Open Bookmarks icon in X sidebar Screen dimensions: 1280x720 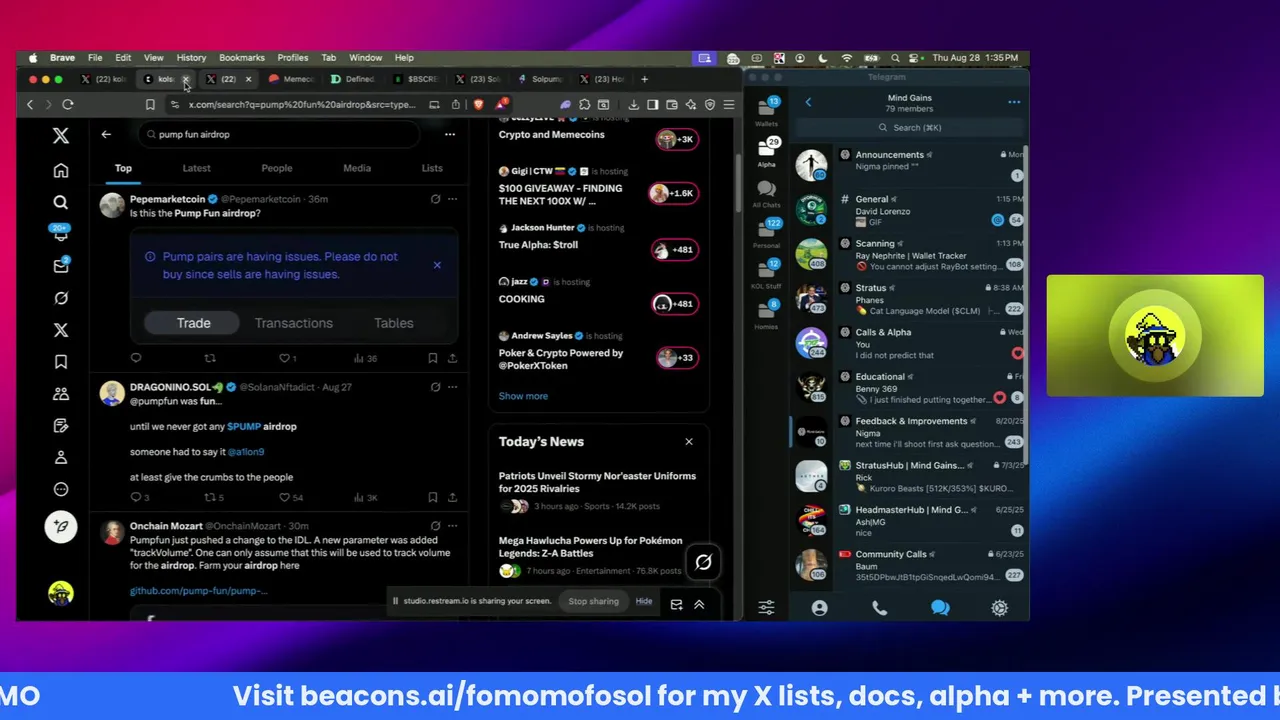(x=61, y=362)
